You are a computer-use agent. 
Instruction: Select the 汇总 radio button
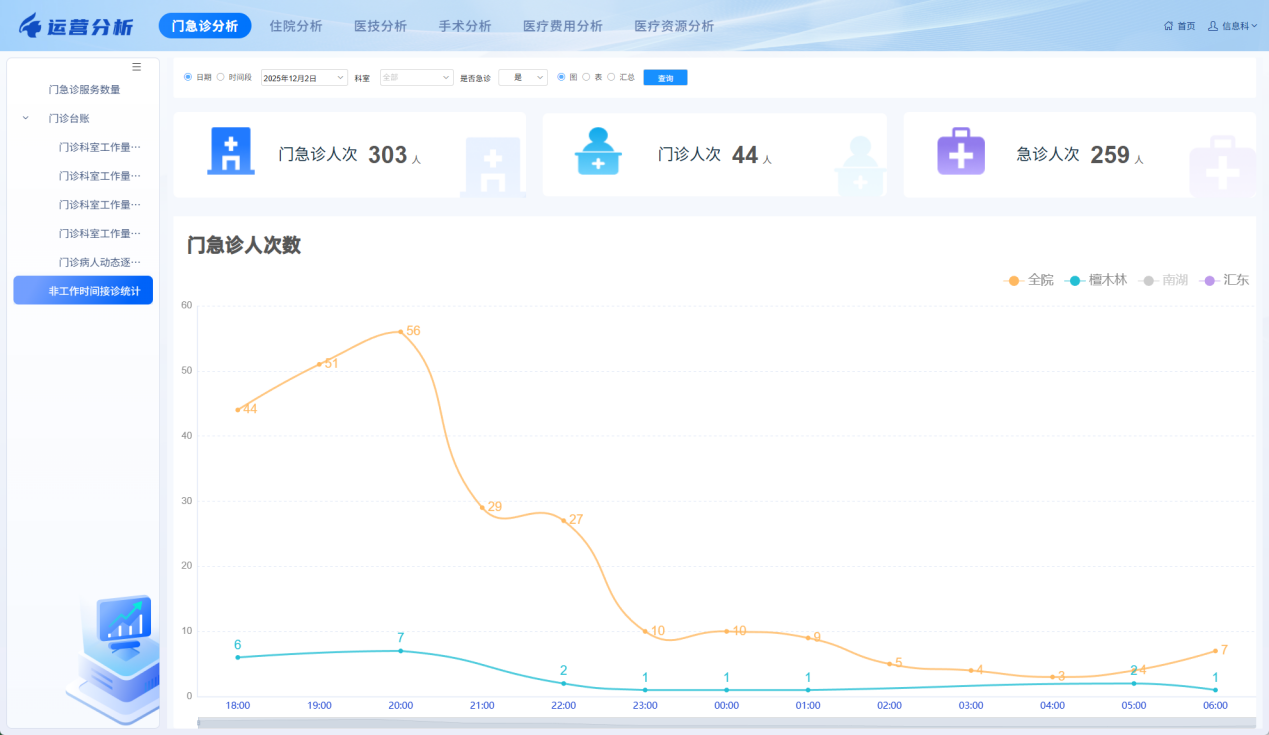pyautogui.click(x=611, y=77)
